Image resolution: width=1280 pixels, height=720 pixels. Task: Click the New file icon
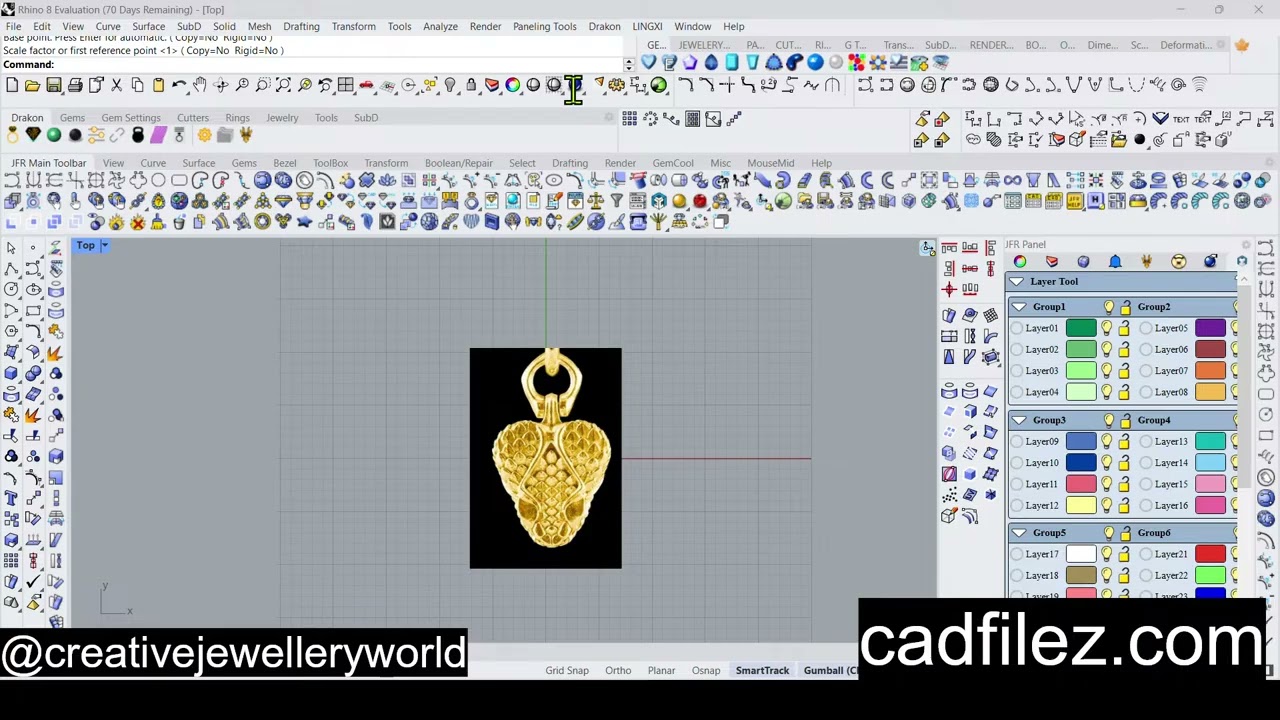[11, 85]
